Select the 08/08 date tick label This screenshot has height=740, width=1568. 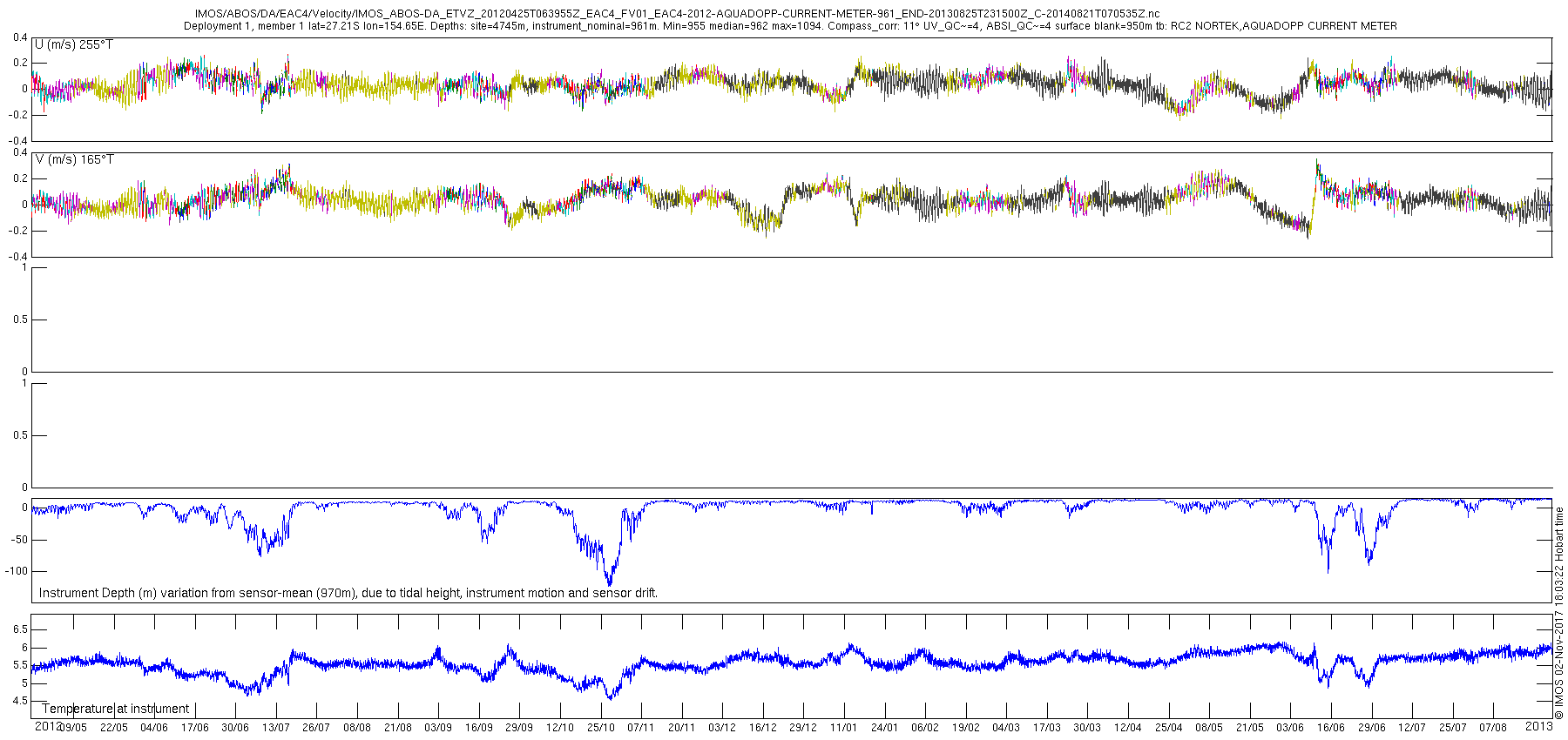[x=357, y=728]
